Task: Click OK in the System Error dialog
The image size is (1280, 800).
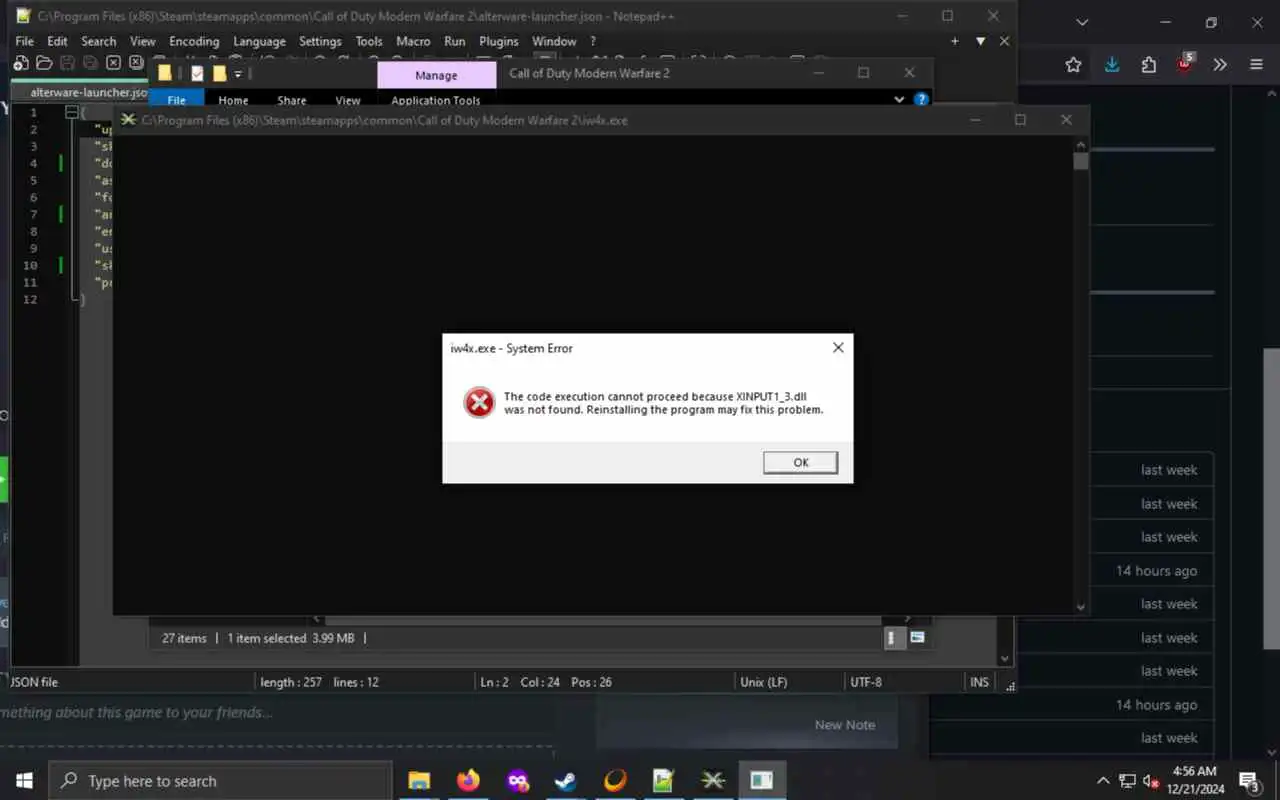Action: click(800, 462)
